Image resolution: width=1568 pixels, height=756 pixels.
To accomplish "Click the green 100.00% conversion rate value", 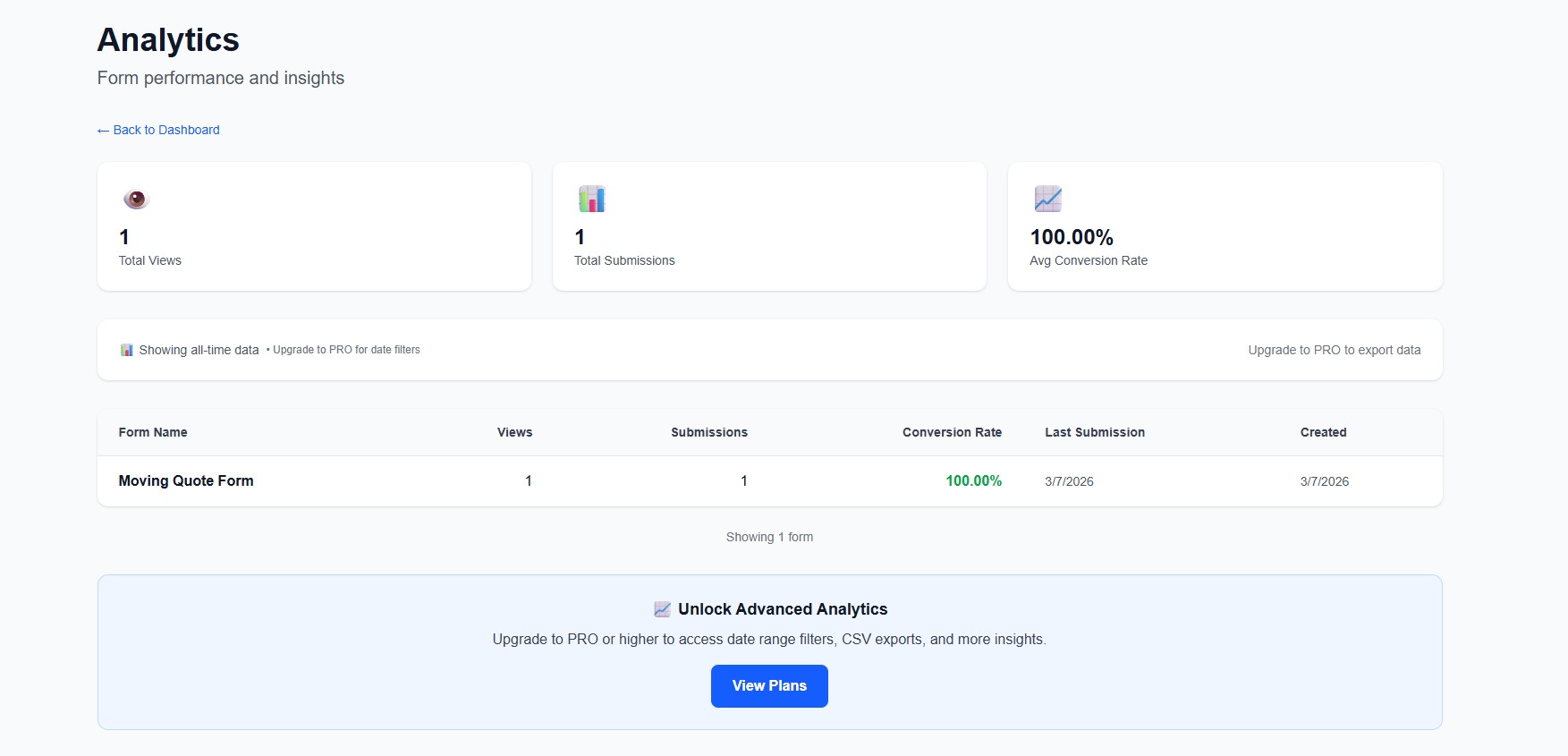I will tap(973, 480).
